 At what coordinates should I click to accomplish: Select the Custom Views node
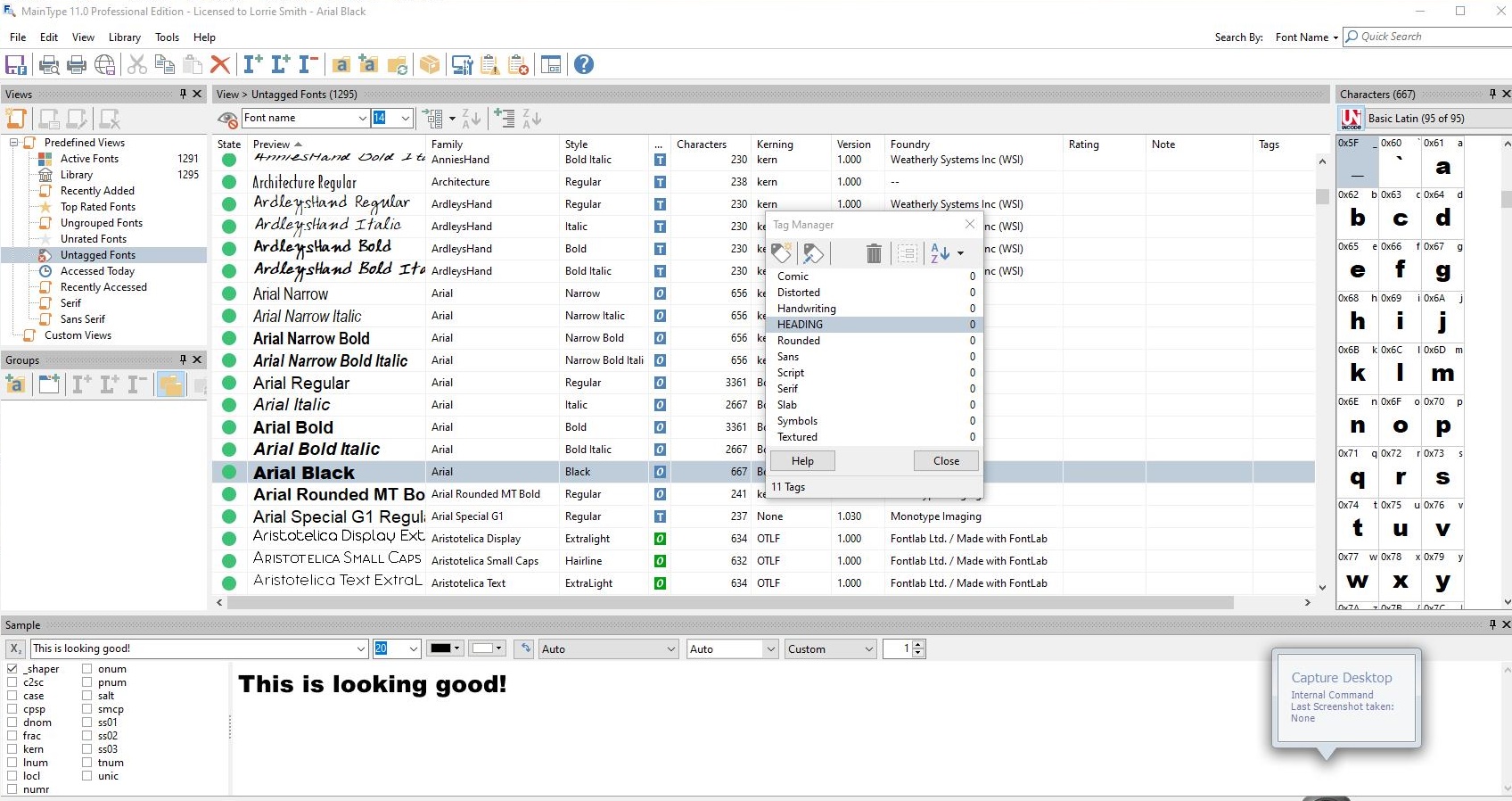pos(78,335)
